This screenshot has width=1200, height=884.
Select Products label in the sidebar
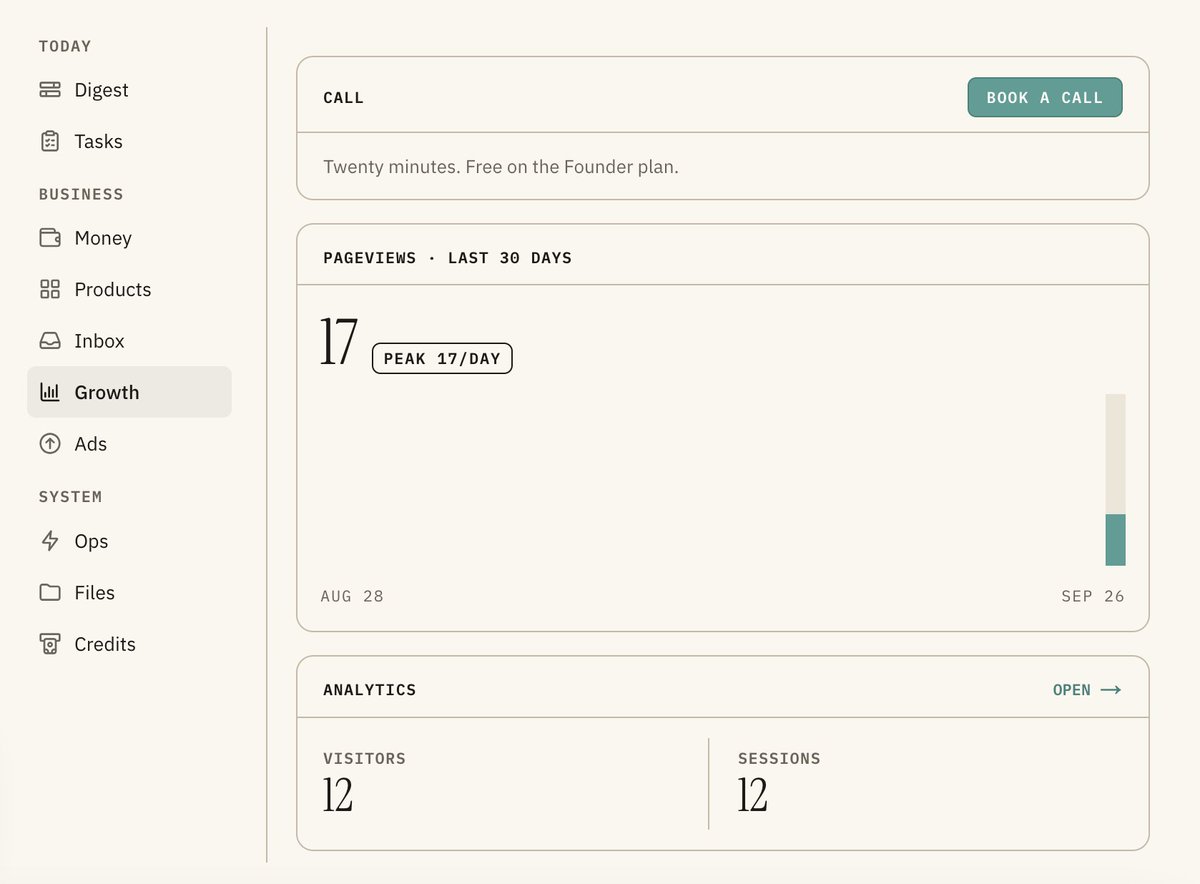(x=113, y=289)
